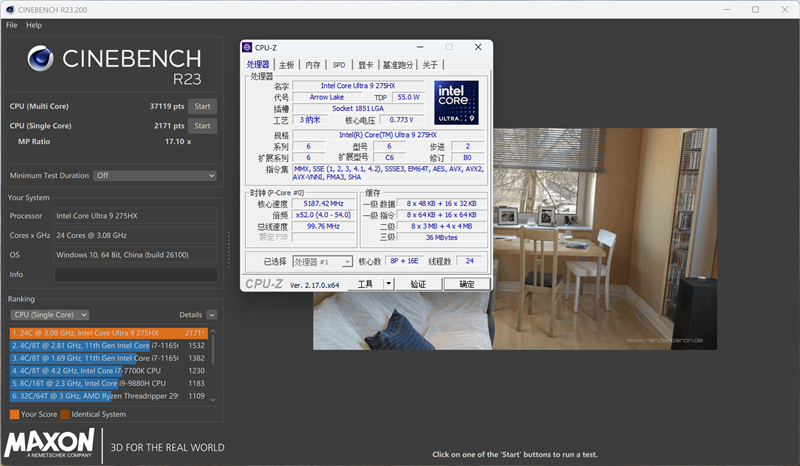Click the CPU-Z title bar app icon

pos(248,47)
